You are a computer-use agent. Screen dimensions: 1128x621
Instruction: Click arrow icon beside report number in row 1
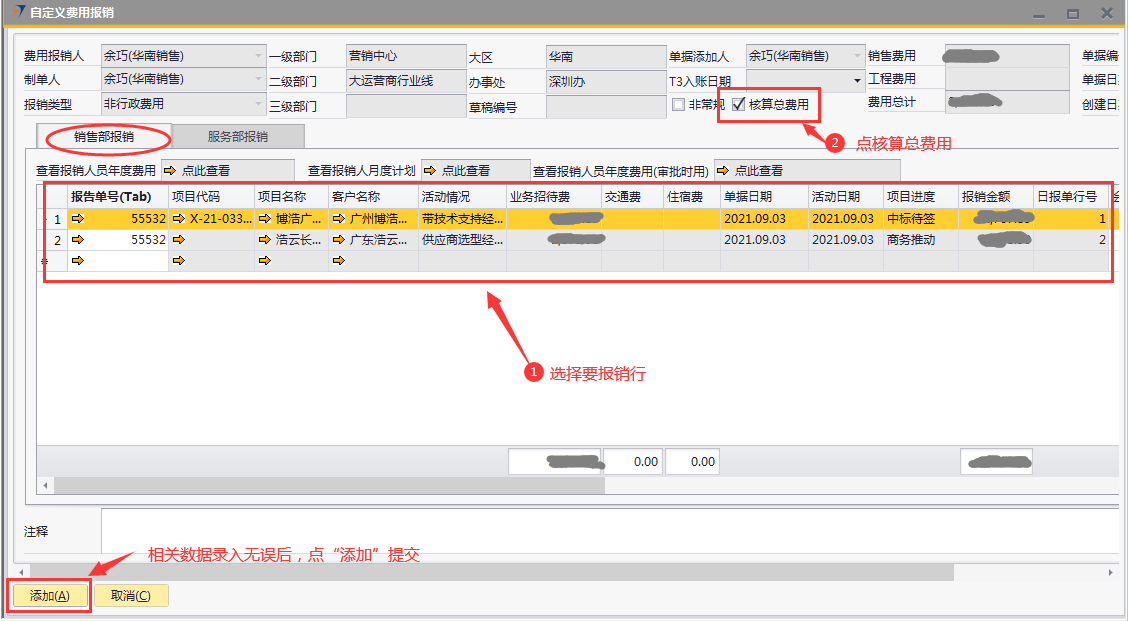tap(78, 218)
